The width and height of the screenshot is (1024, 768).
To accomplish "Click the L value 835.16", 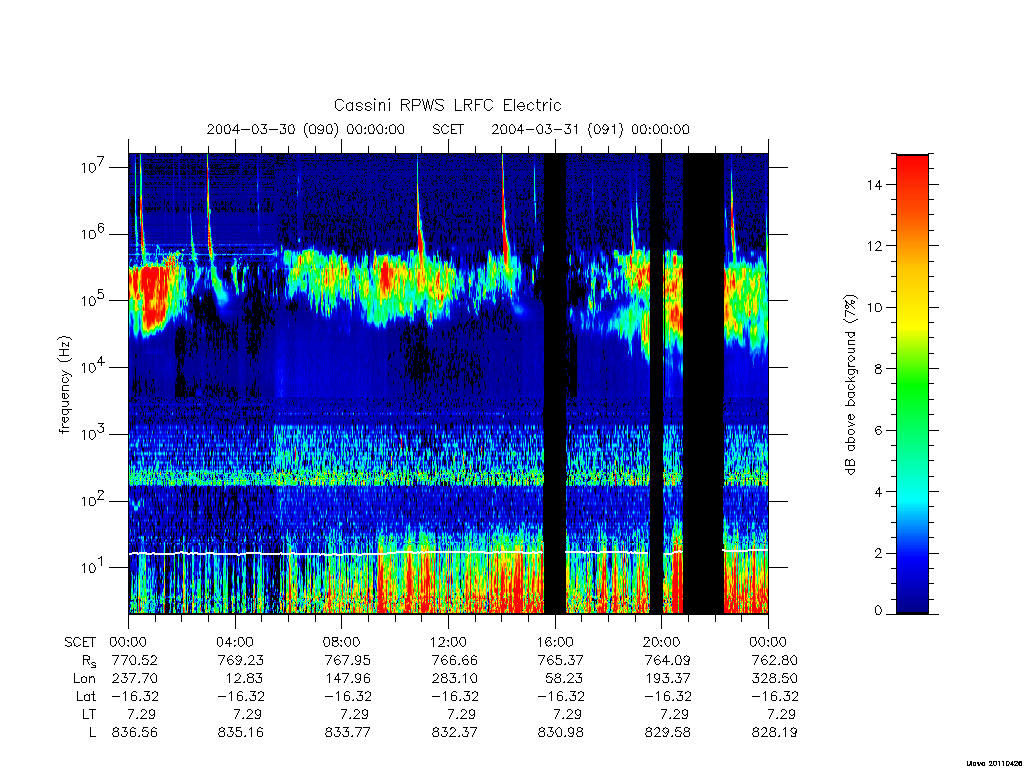I will coord(240,733).
